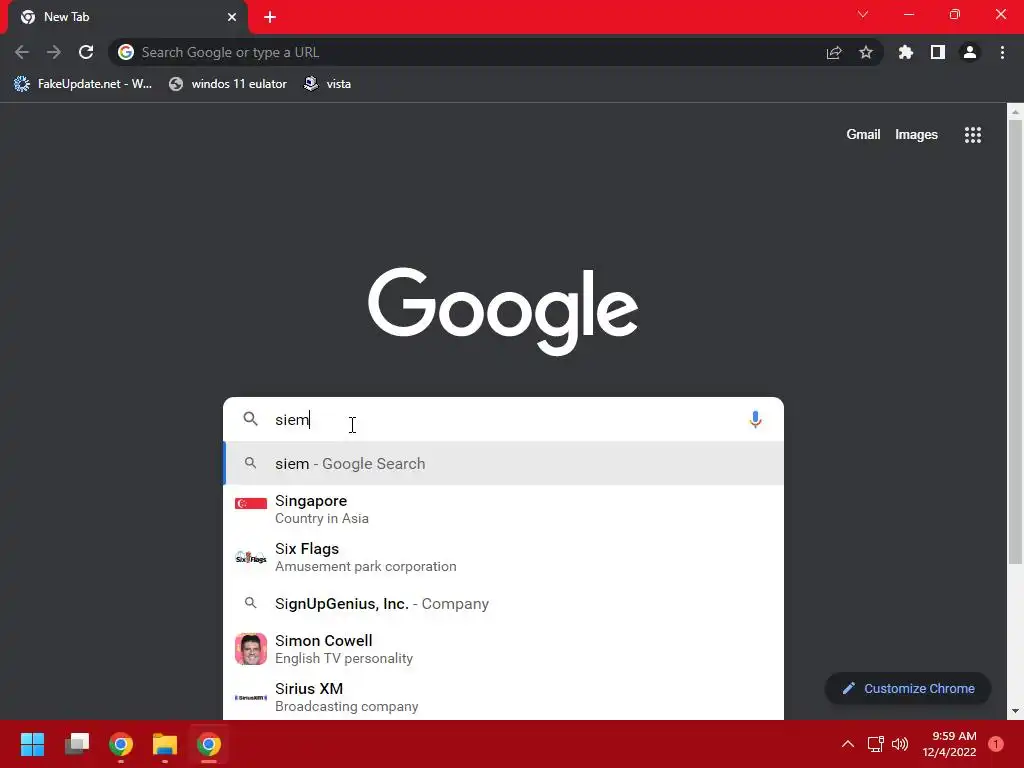The image size is (1024, 768).
Task: Open the first Chrome taskbar icon
Action: (x=121, y=744)
